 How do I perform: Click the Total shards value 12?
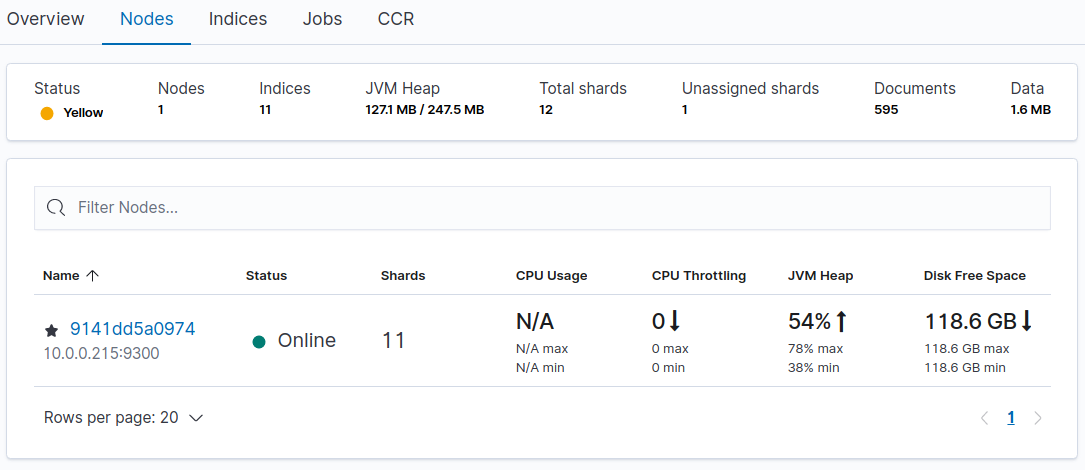click(x=546, y=109)
